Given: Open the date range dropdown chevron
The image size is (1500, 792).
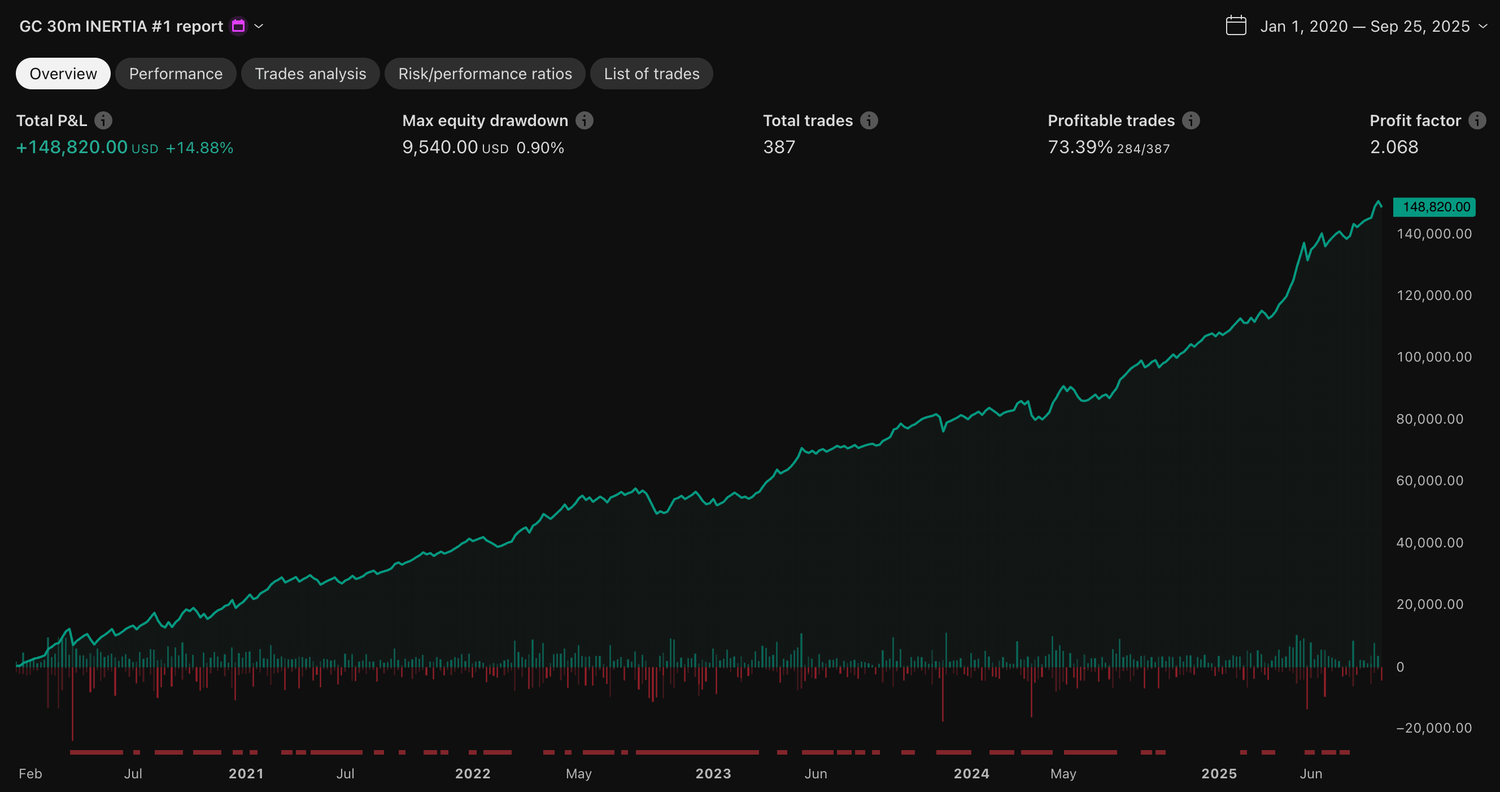Looking at the screenshot, I should tap(1482, 26).
